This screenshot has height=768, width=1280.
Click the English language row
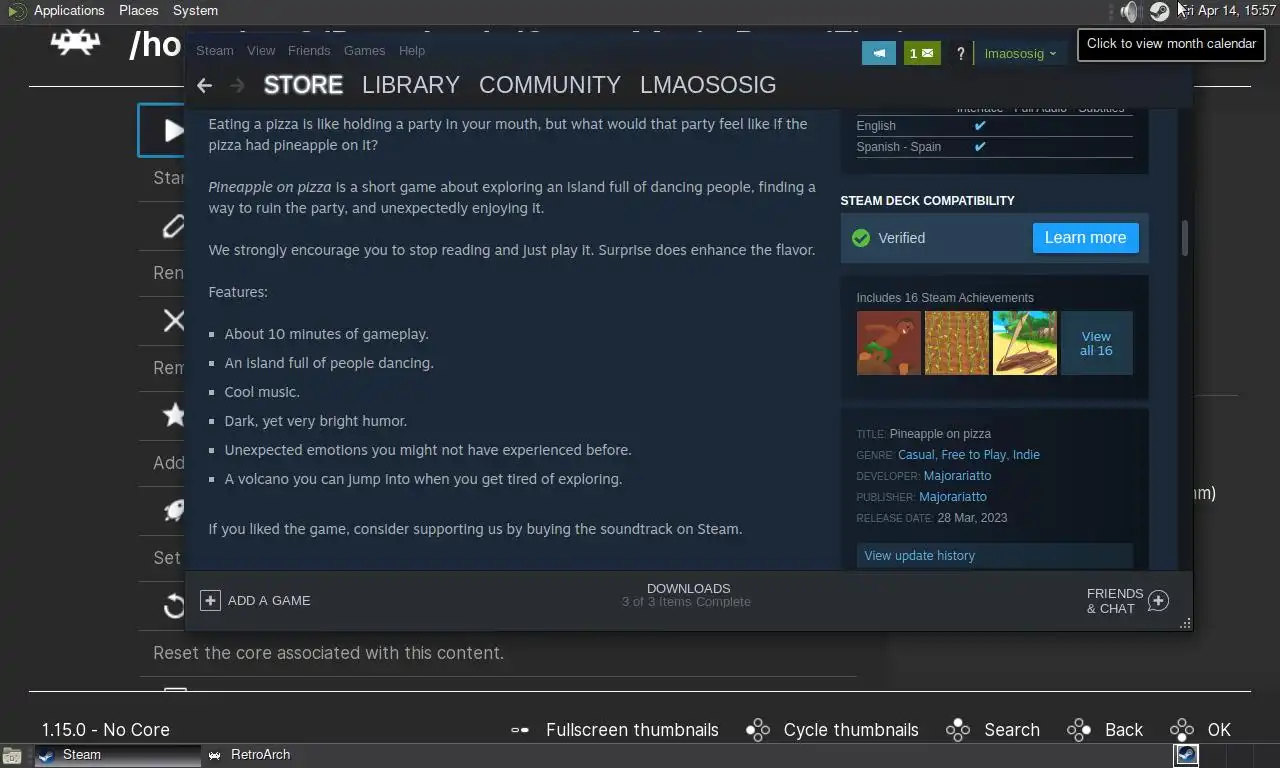pyautogui.click(x=994, y=126)
